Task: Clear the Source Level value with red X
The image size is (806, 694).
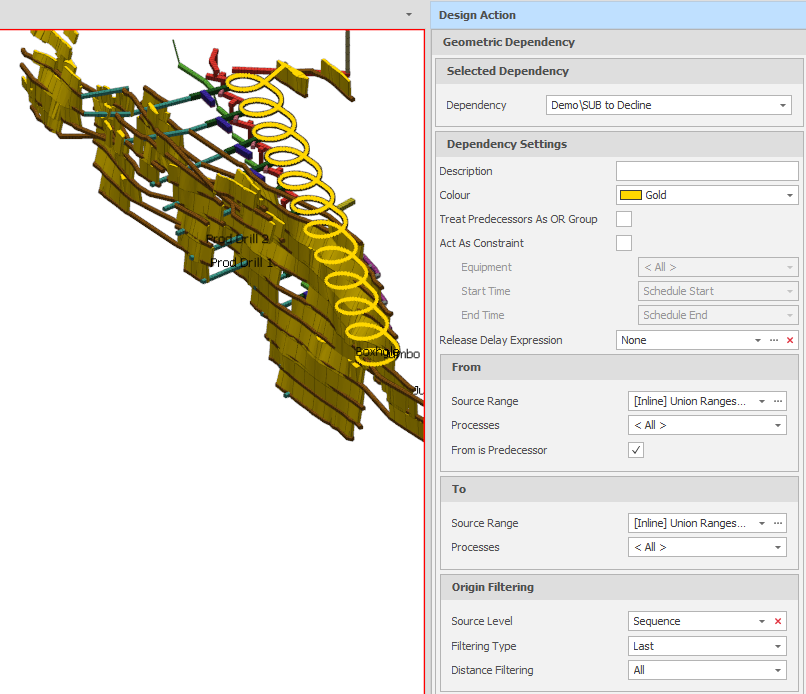Action: coord(778,621)
